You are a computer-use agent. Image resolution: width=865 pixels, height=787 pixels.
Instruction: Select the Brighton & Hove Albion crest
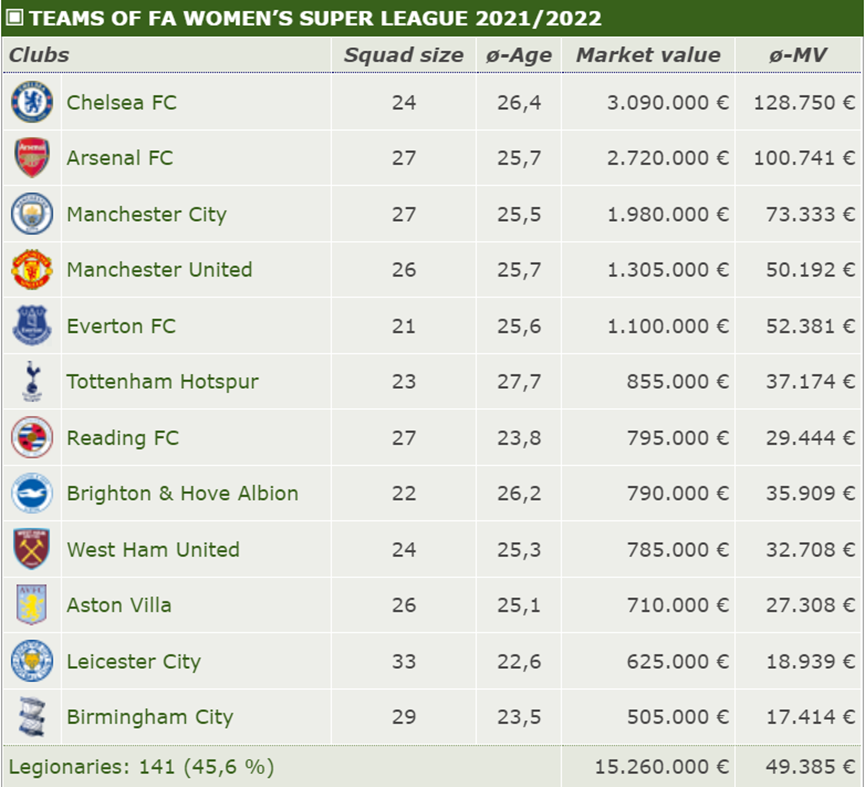point(31,494)
